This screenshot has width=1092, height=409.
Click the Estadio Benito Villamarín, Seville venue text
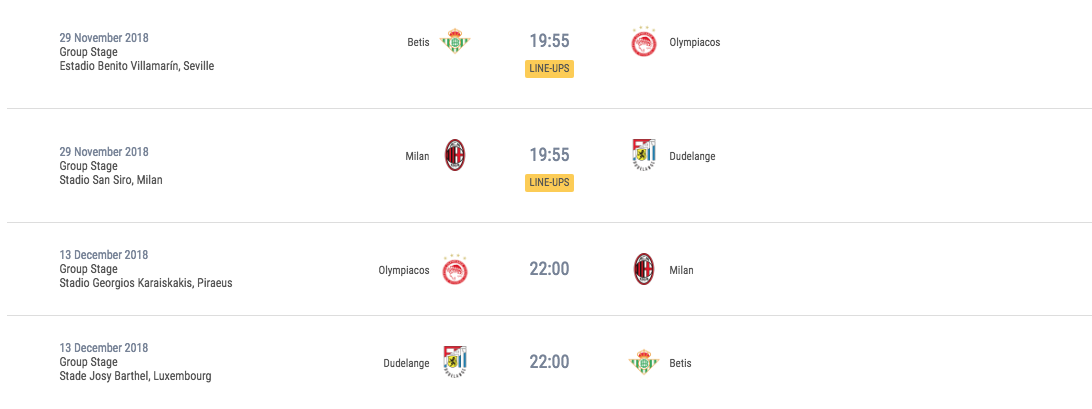[137, 66]
